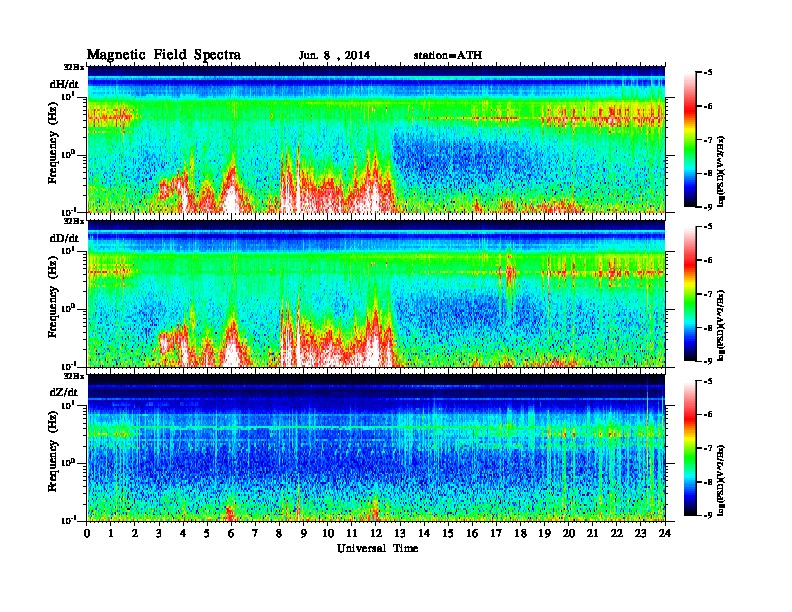Click the "-9" label on the dZ/dt color scale
Screen dimensions: 792x612
[x=708, y=515]
